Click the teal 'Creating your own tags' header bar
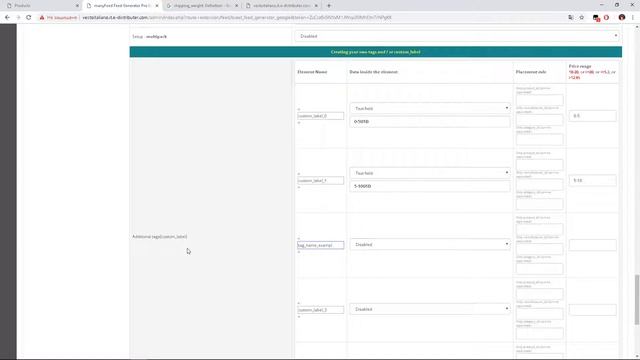Viewport: 640px width, 360px height. point(376,52)
